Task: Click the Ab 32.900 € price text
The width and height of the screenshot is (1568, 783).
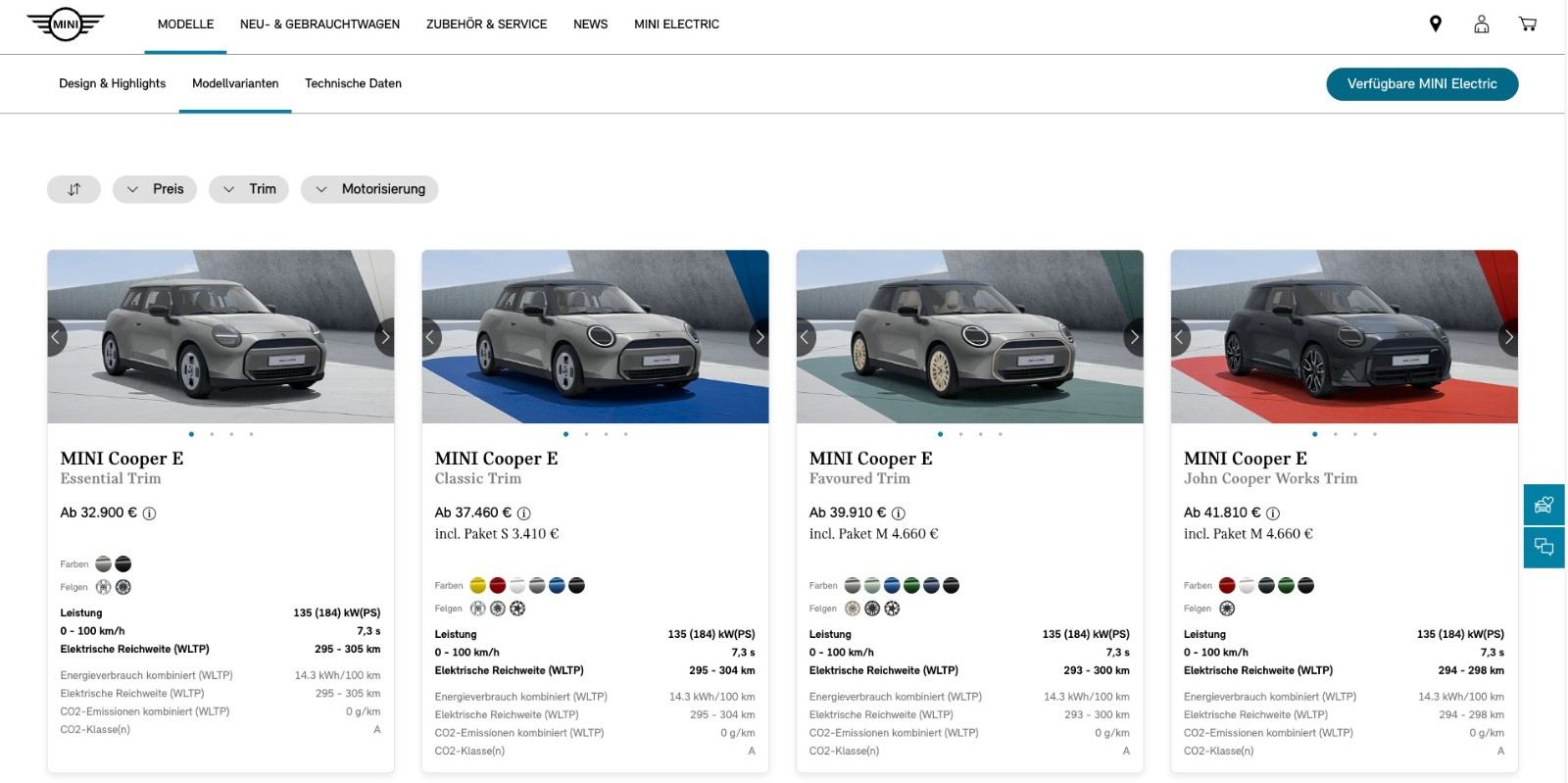Action: (x=98, y=513)
